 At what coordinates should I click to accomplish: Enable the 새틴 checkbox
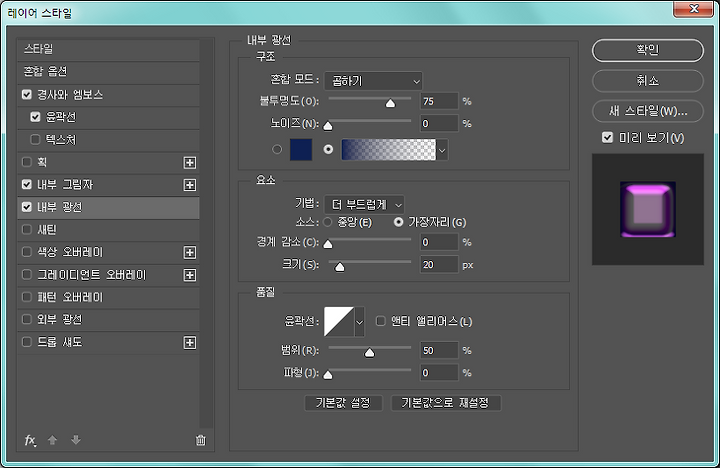coord(27,229)
